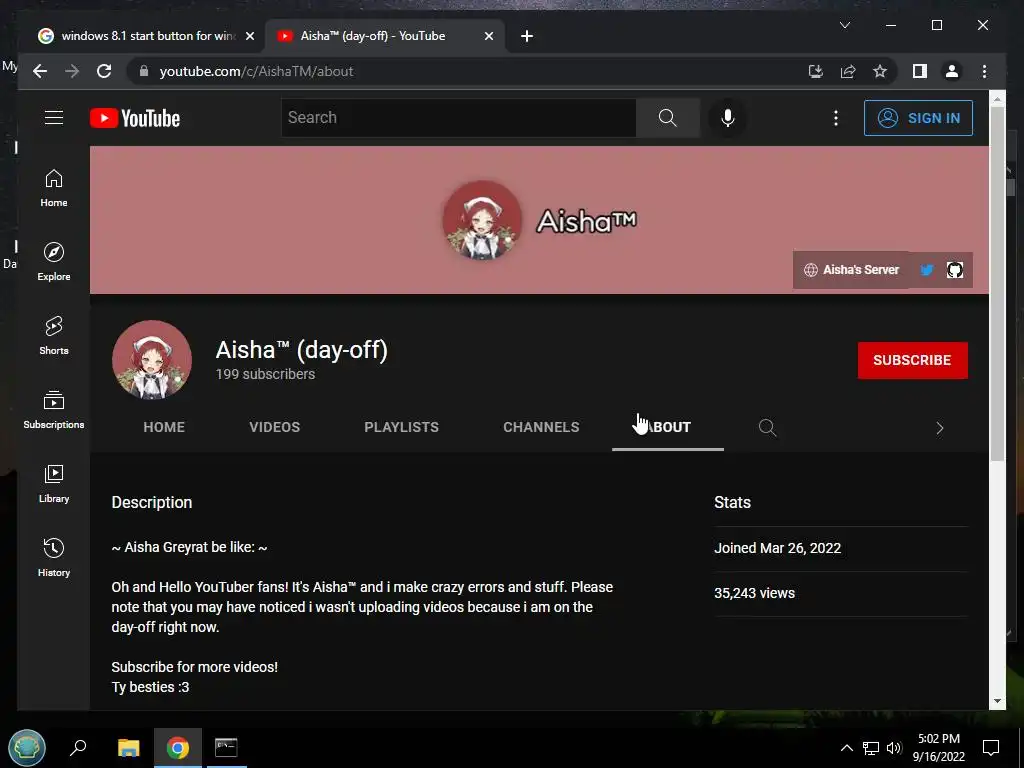The image size is (1024, 768).
Task: Click the install app icon in address bar
Action: tap(816, 71)
